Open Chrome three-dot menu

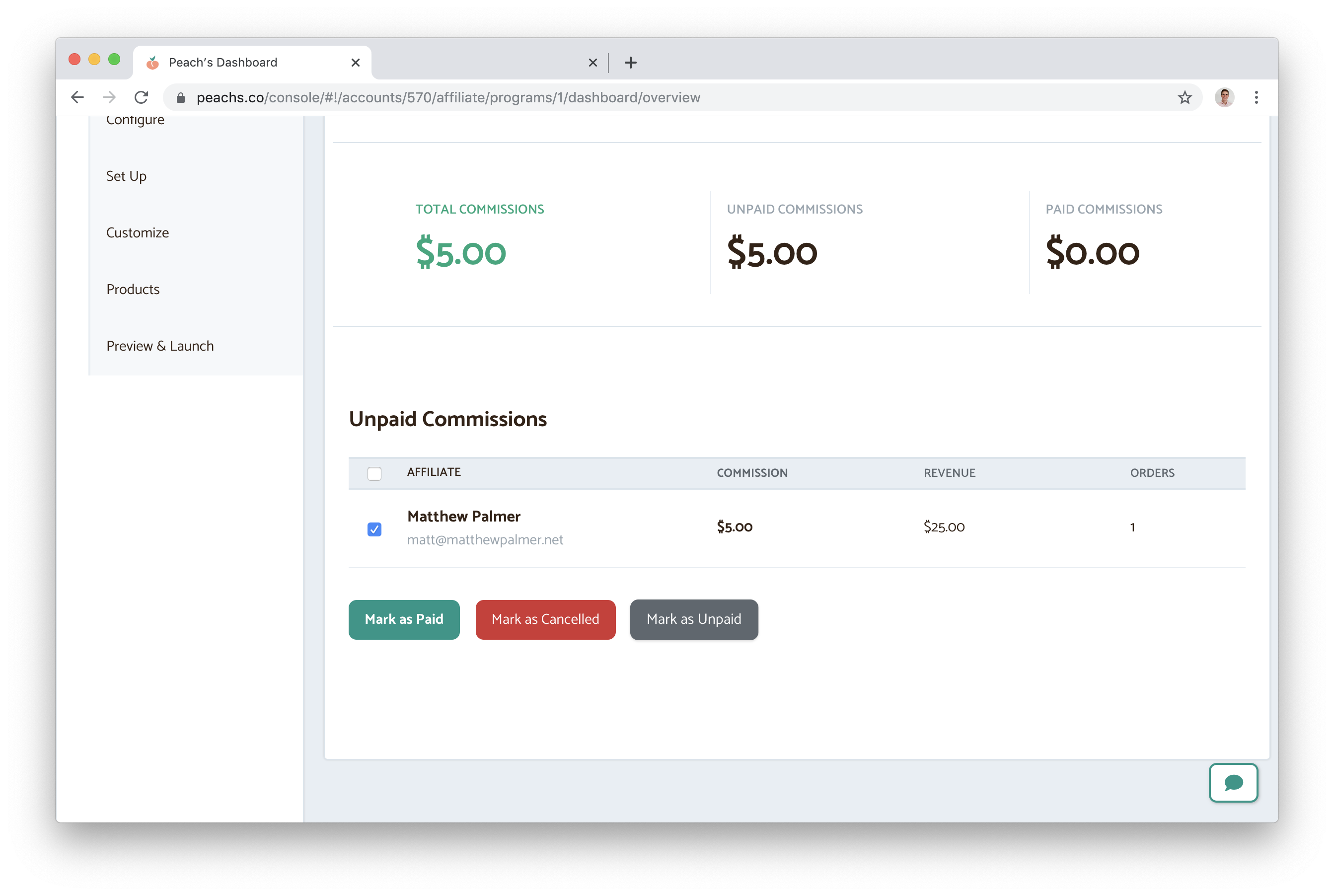1256,98
